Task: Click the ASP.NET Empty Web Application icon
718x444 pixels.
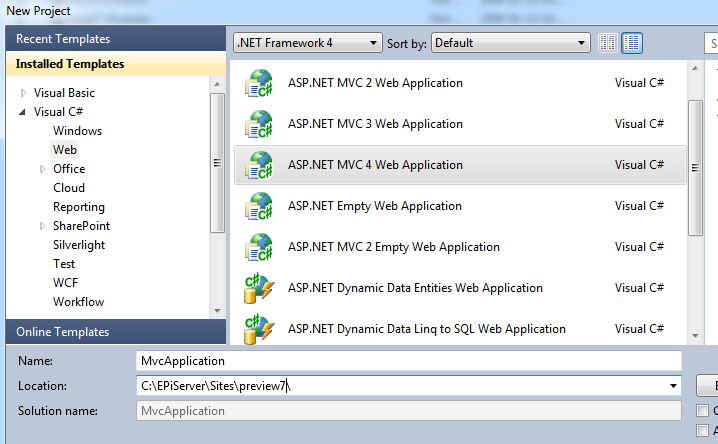Action: (259, 206)
